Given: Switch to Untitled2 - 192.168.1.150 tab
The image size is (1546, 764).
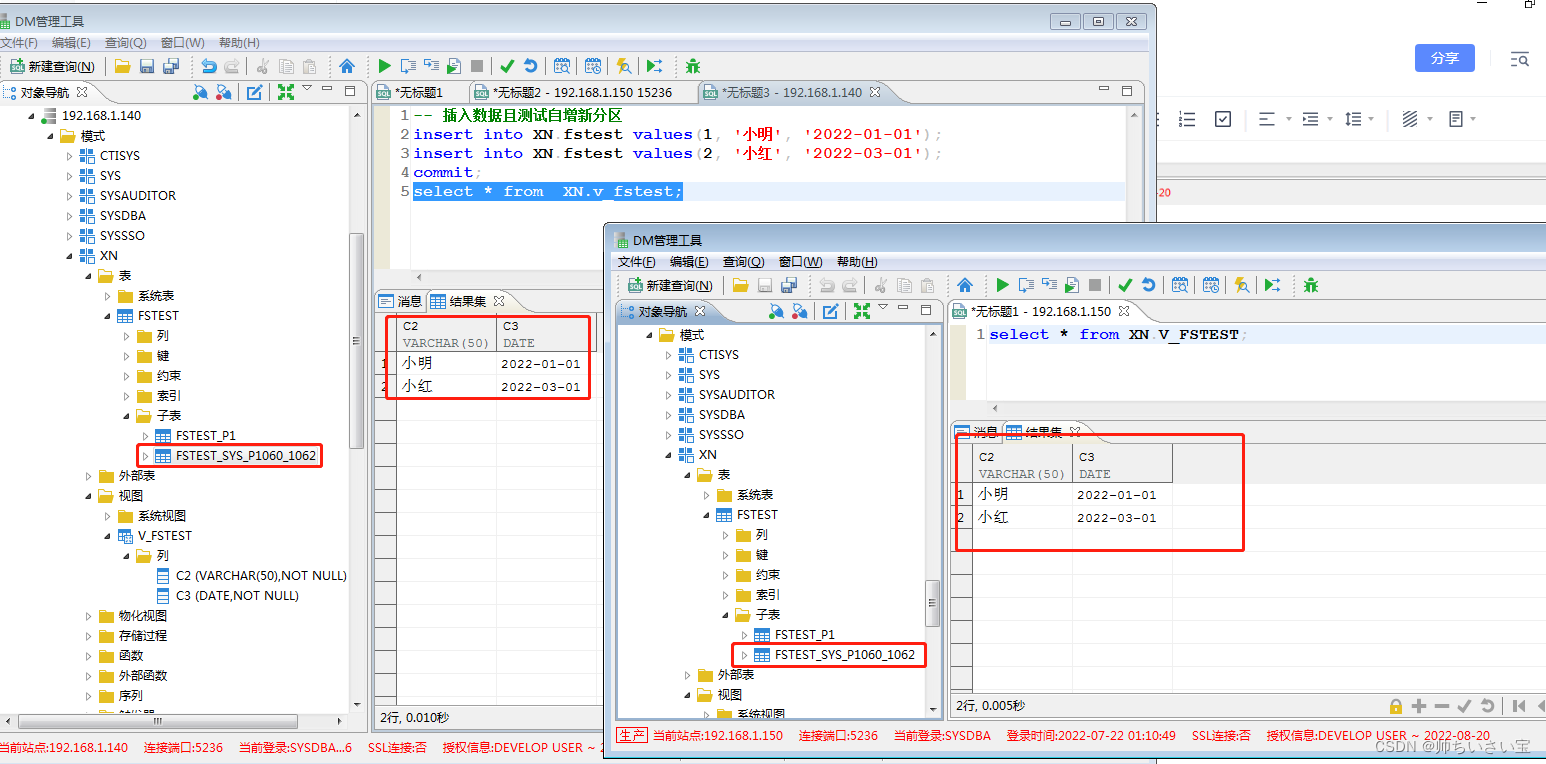Looking at the screenshot, I should 583,92.
